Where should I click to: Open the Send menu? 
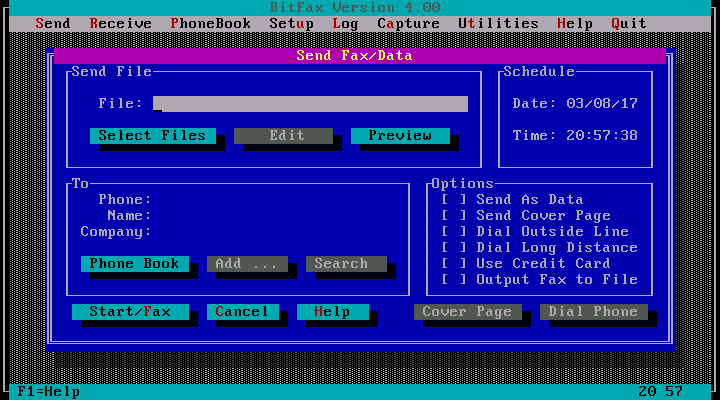click(53, 23)
